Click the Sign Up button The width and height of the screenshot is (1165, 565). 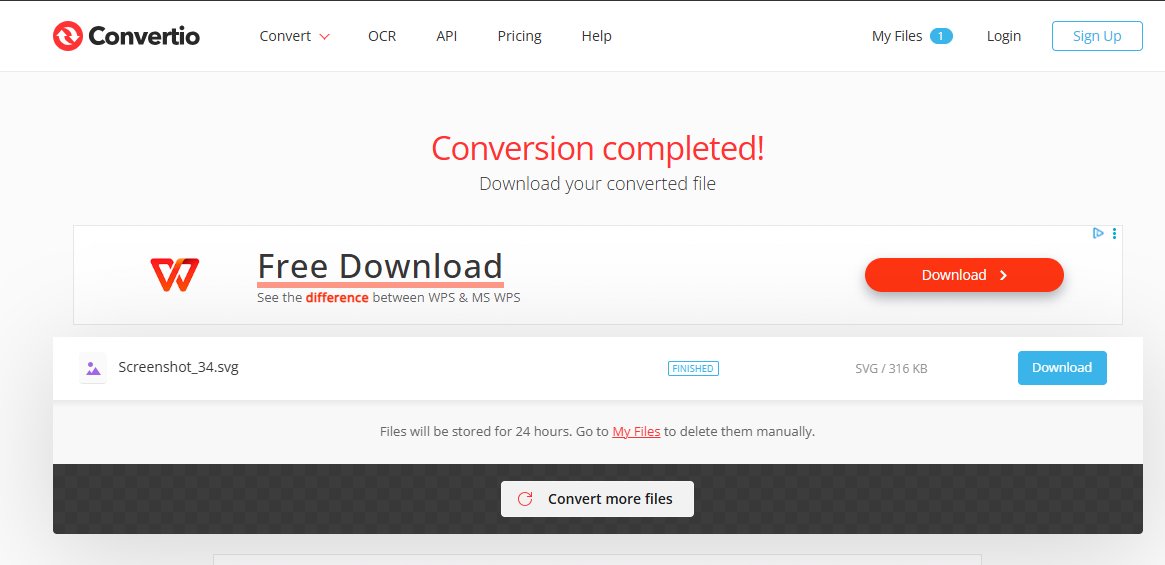(1097, 36)
